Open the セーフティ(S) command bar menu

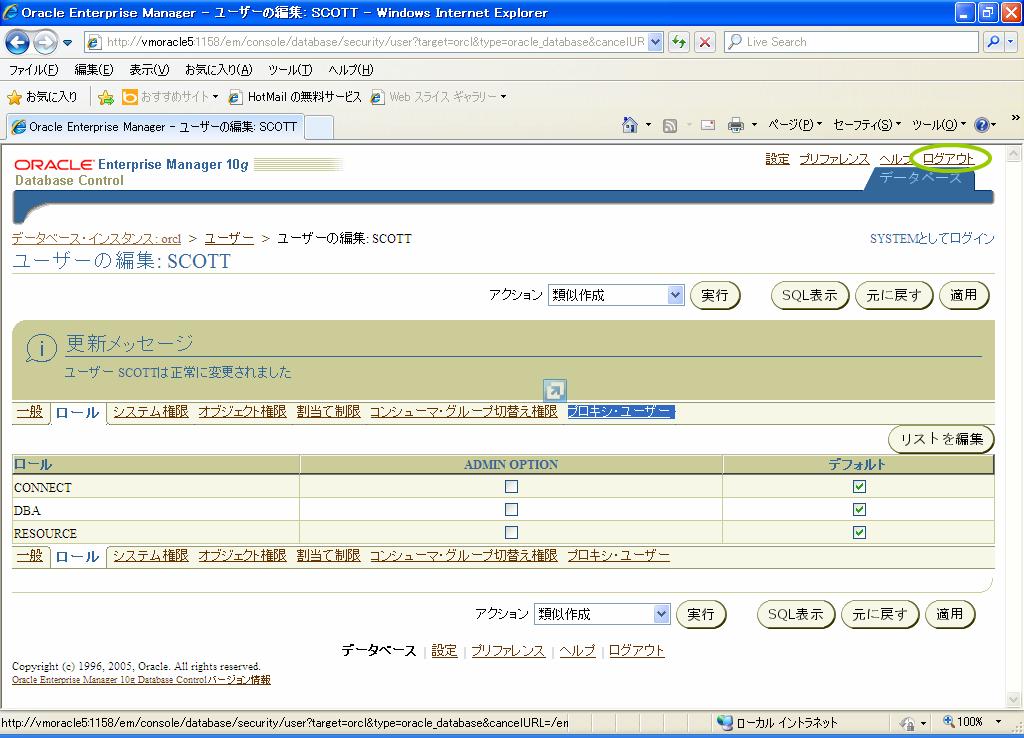[867, 125]
